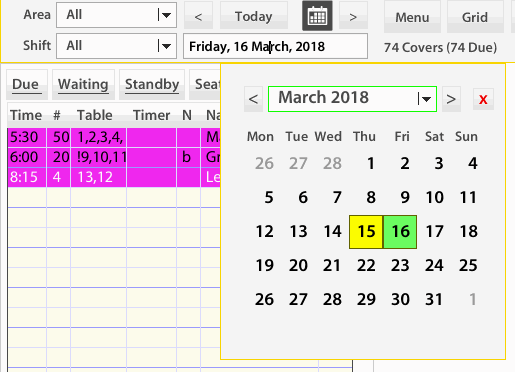Open the Shift dropdown
Viewport: 515px width, 372px height.
tap(116, 46)
